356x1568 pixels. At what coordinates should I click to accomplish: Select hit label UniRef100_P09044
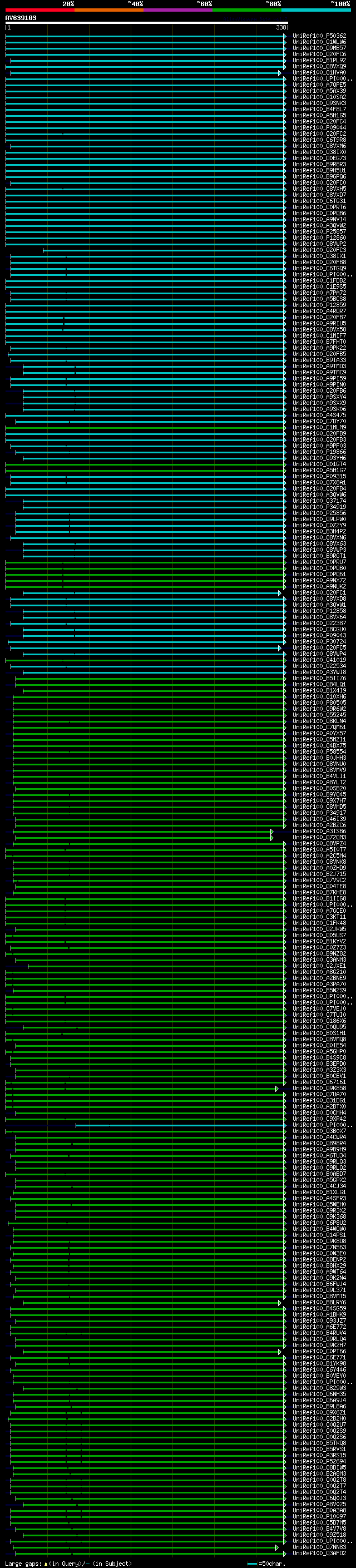pyautogui.click(x=319, y=128)
